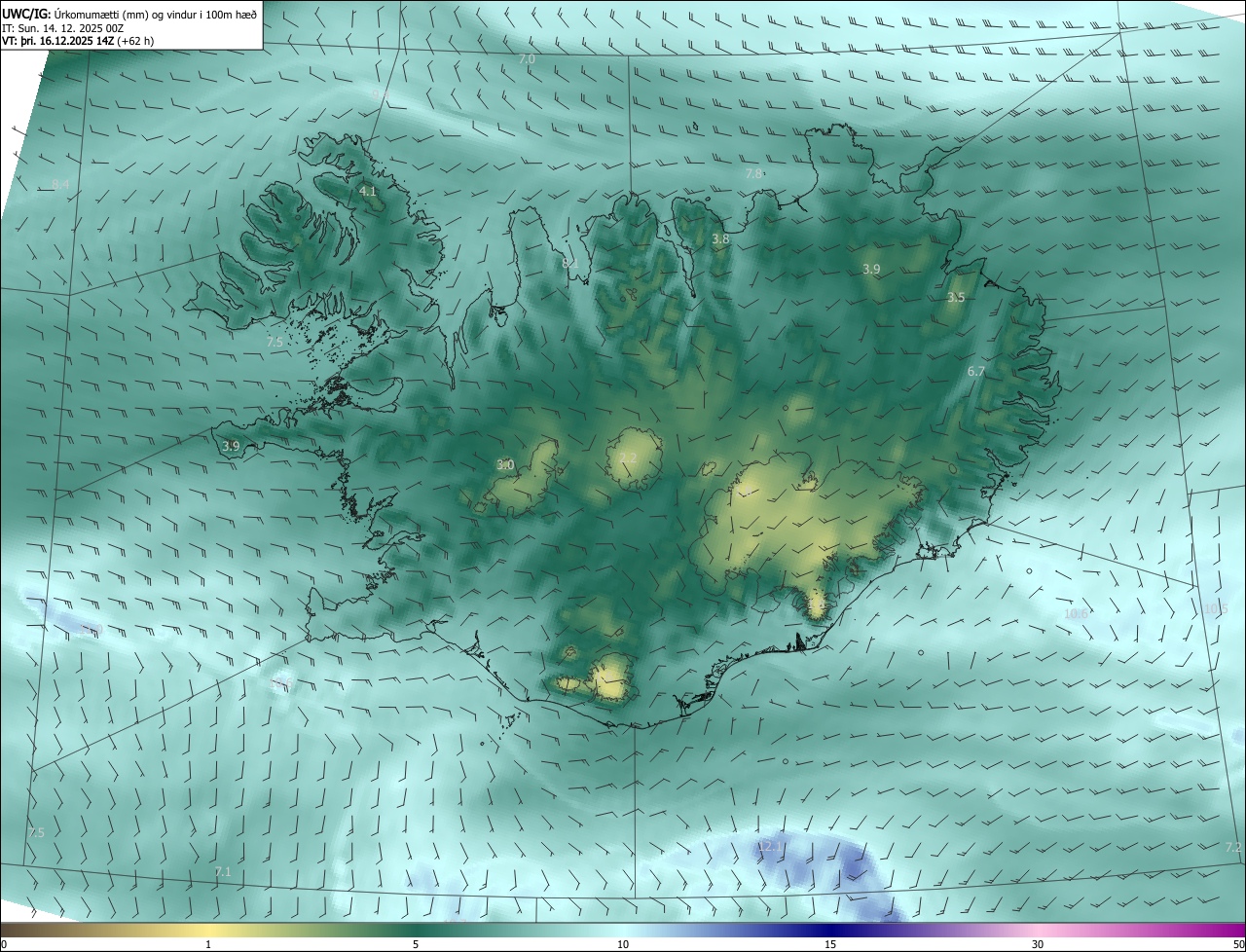Click the "10" tick label on the colorbar
1246x952 pixels.
coord(623,944)
